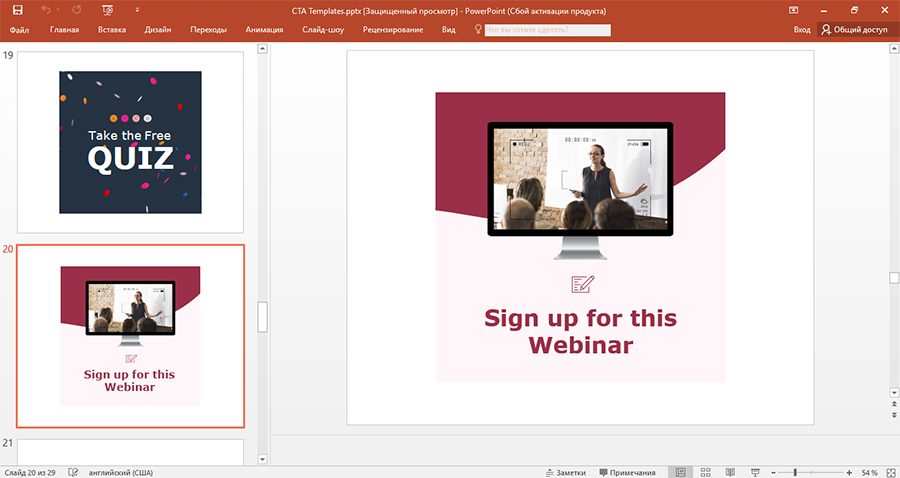Viewport: 900px width, 478px height.
Task: Click the monitor image on the main slide
Action: pyautogui.click(x=580, y=191)
